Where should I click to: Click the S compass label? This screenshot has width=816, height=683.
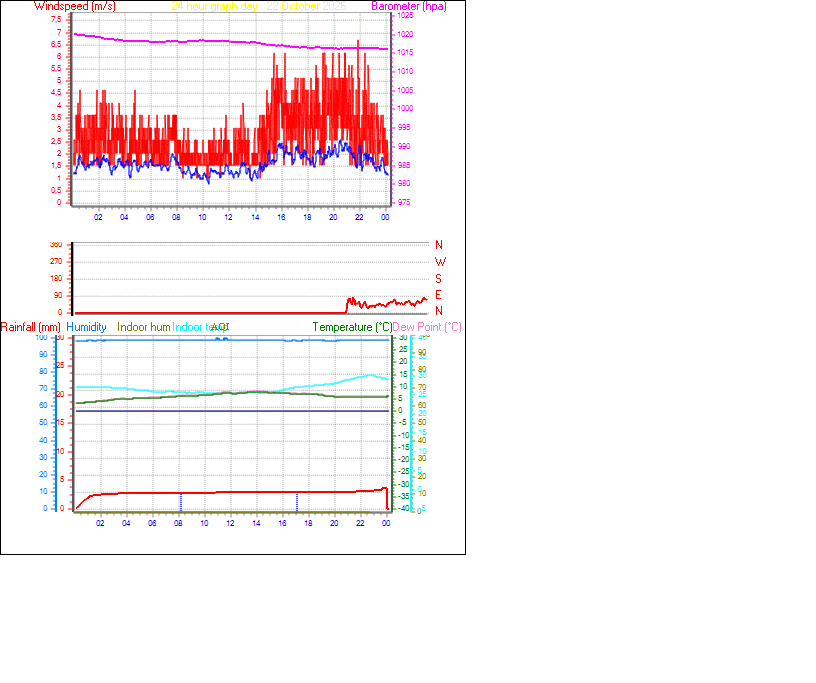(x=439, y=279)
